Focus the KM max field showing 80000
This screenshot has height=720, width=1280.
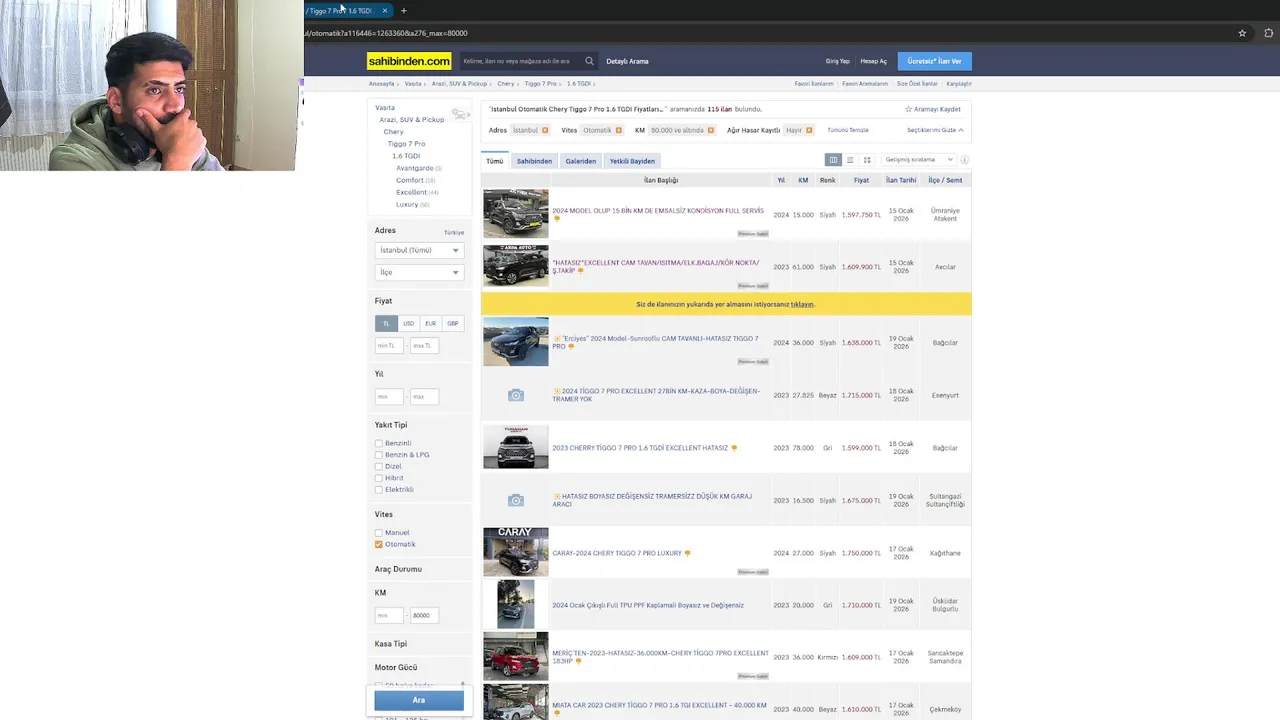(x=423, y=615)
